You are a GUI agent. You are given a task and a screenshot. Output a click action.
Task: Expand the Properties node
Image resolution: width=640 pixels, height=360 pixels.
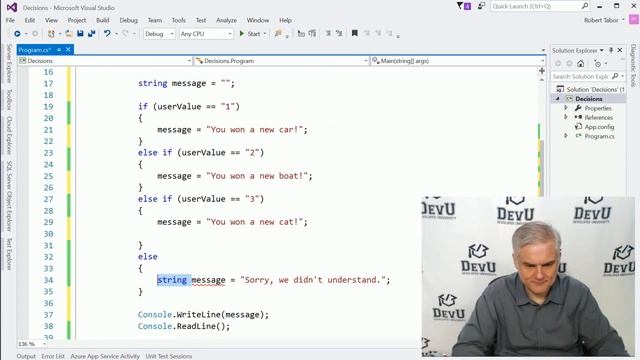pyautogui.click(x=566, y=108)
